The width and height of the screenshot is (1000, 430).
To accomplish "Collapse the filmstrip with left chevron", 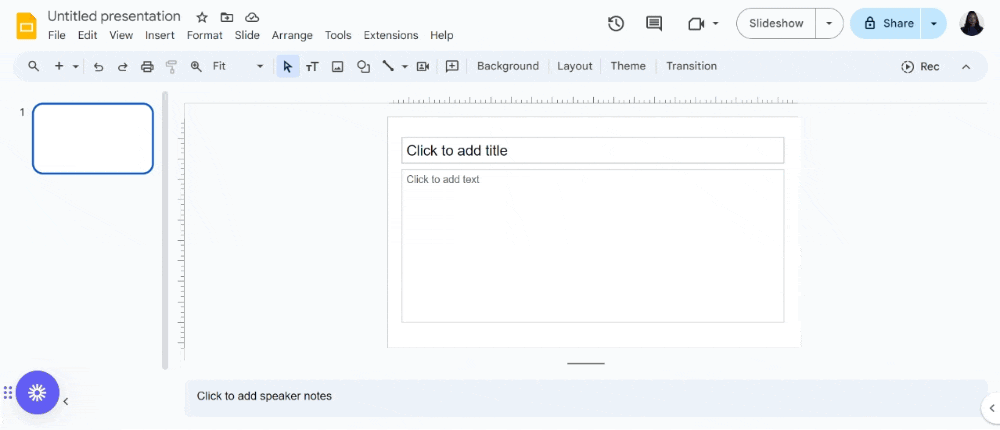I will [x=66, y=401].
